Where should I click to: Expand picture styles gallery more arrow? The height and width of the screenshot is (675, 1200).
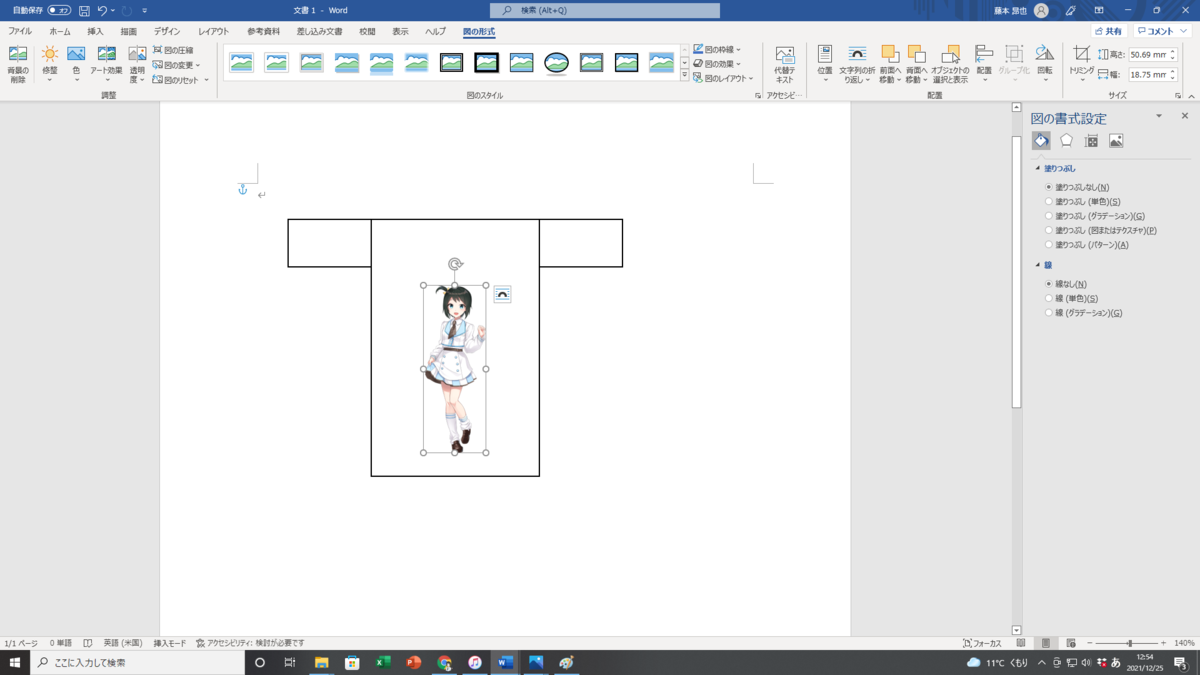685,77
